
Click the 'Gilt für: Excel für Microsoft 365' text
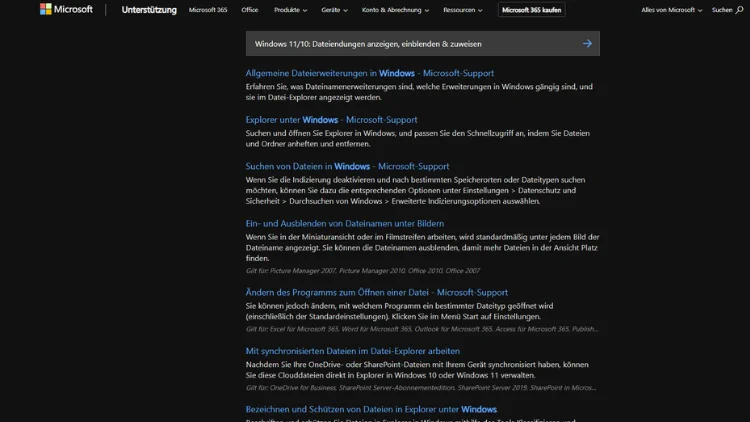422,329
